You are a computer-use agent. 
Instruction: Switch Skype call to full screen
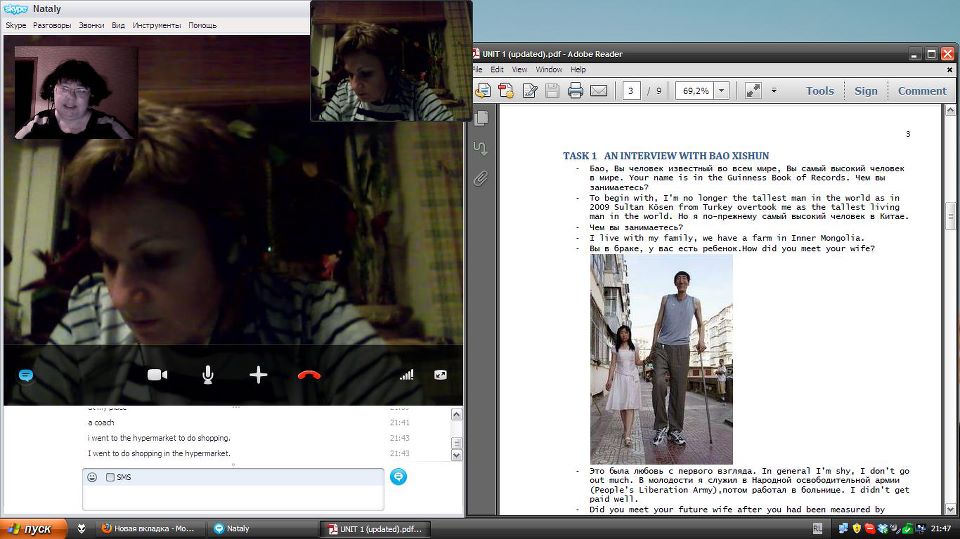440,375
